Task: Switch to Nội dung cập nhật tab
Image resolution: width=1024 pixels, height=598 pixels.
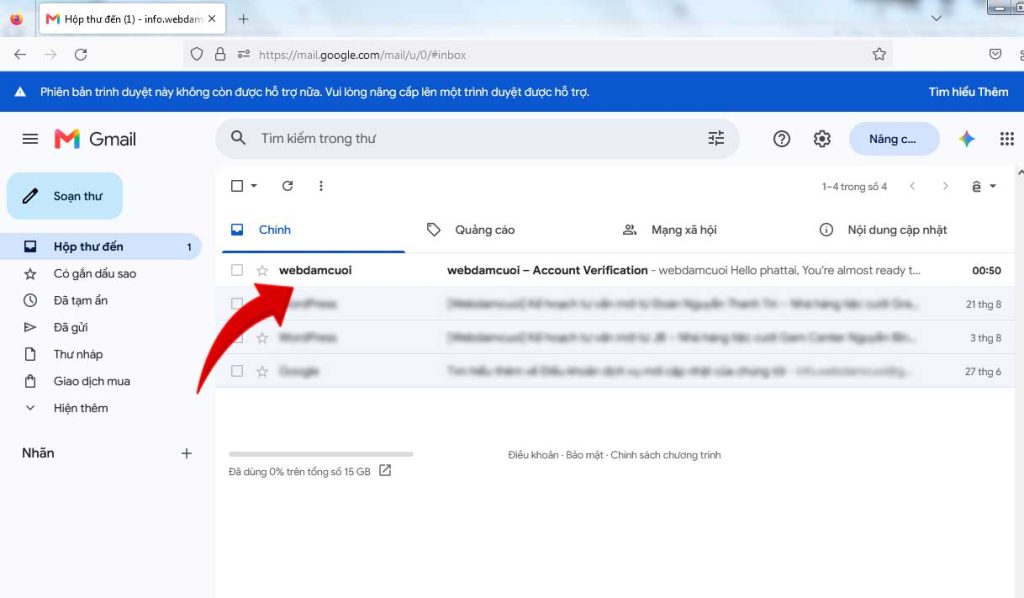Action: 884,230
